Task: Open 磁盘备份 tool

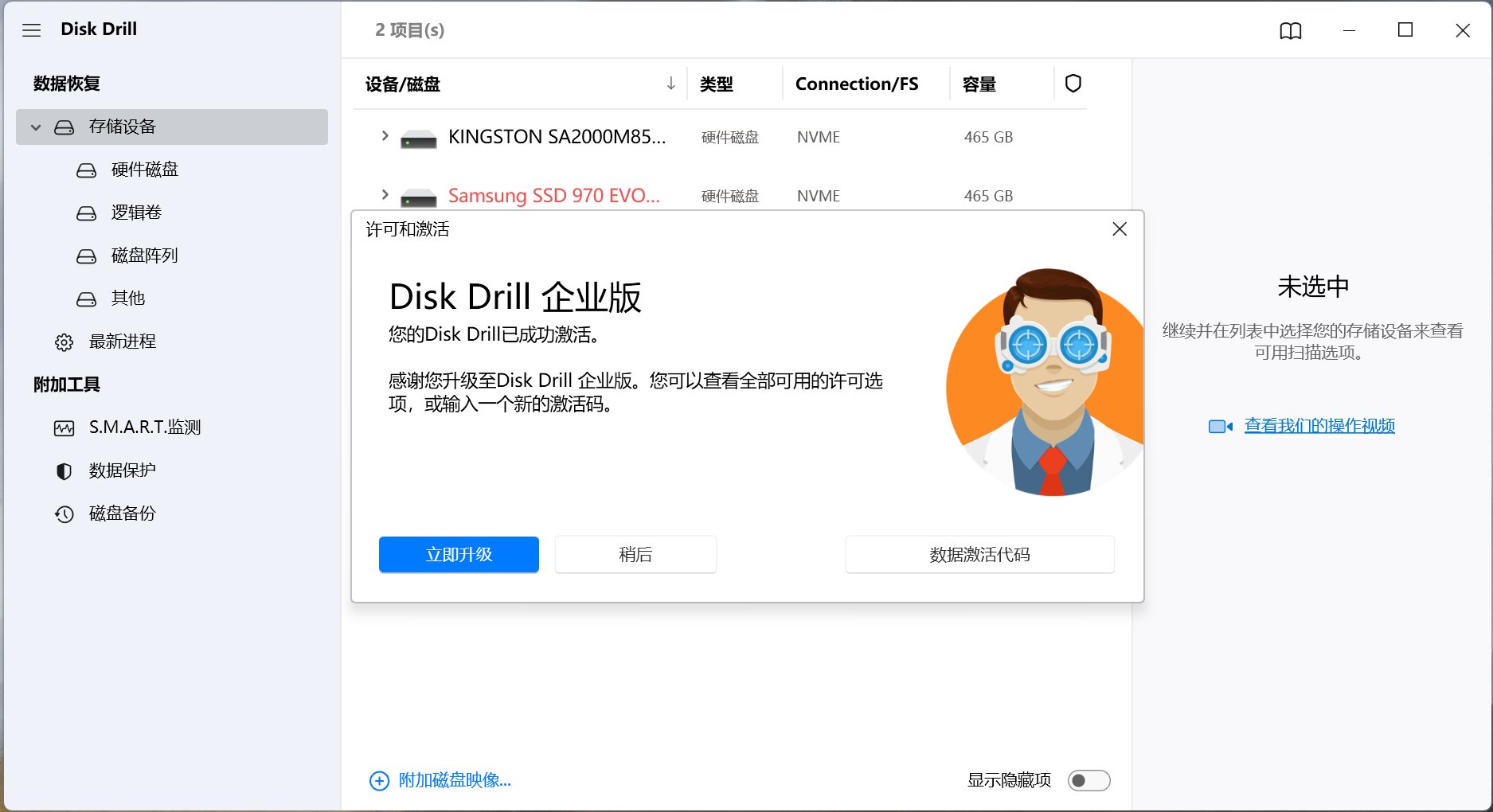Action: (x=123, y=513)
